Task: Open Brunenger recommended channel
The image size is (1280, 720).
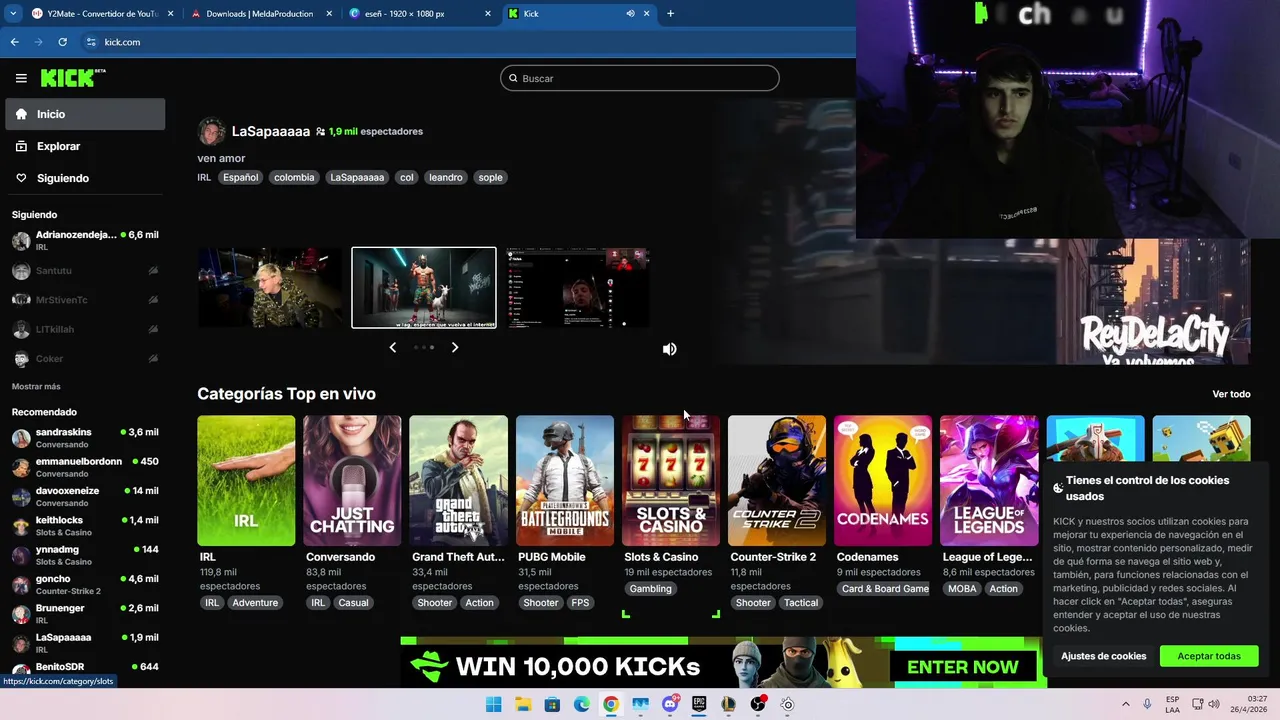Action: [85, 614]
